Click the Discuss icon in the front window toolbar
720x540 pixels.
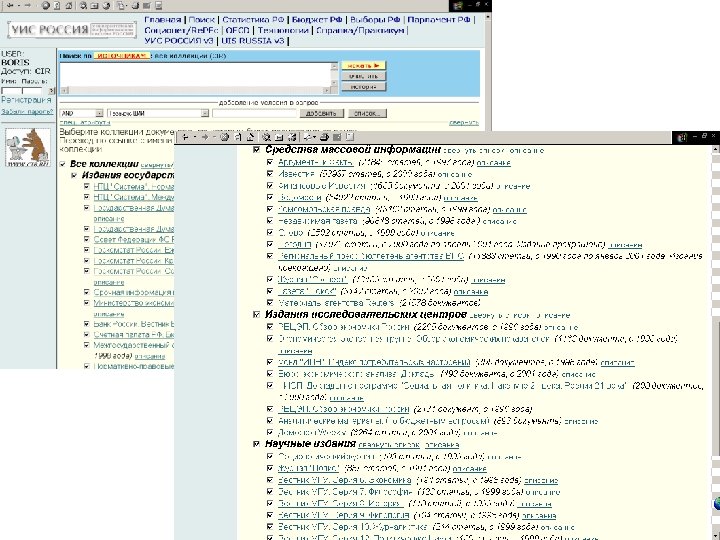350,137
